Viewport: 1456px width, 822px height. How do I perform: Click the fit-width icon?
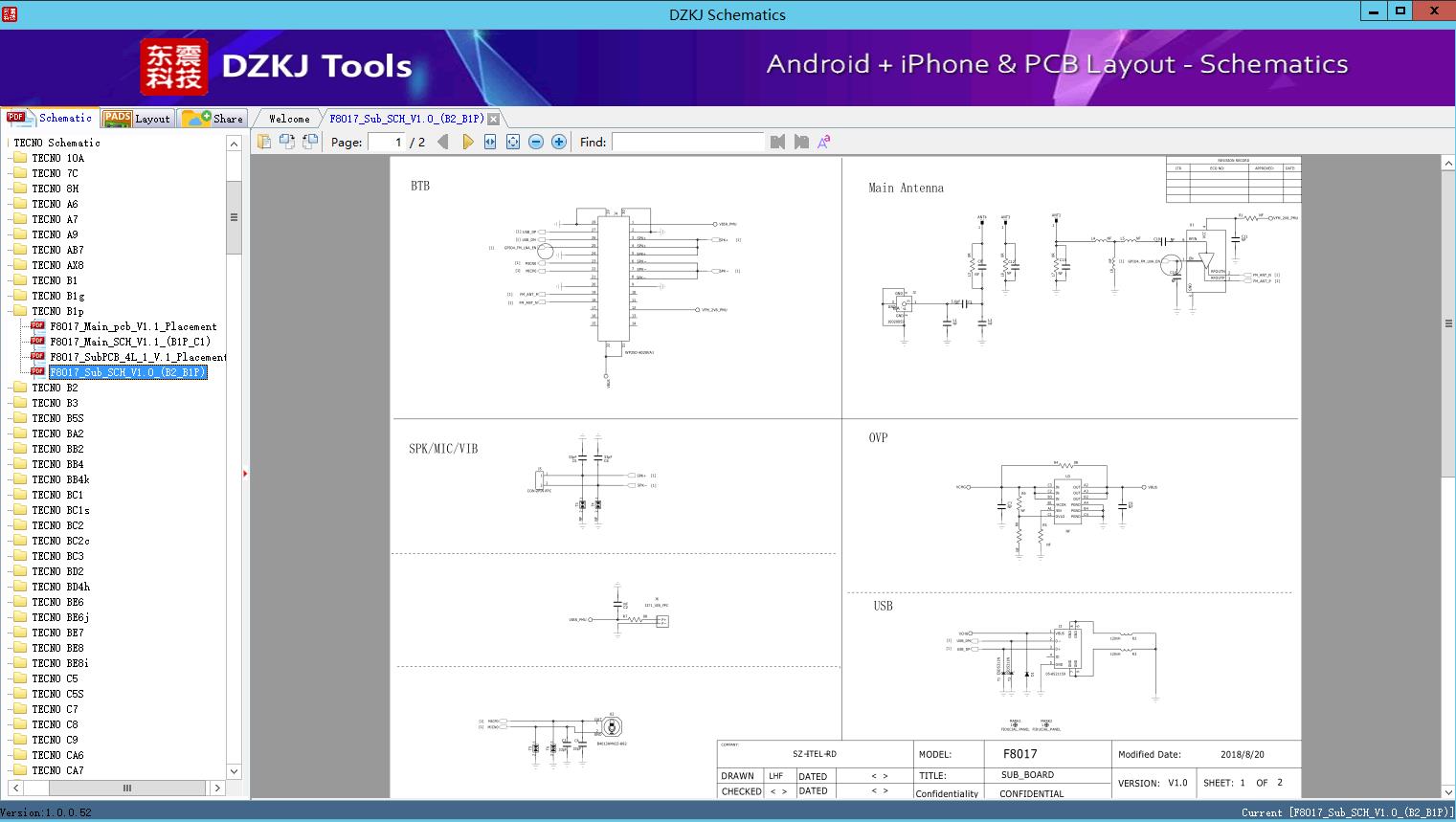click(490, 142)
